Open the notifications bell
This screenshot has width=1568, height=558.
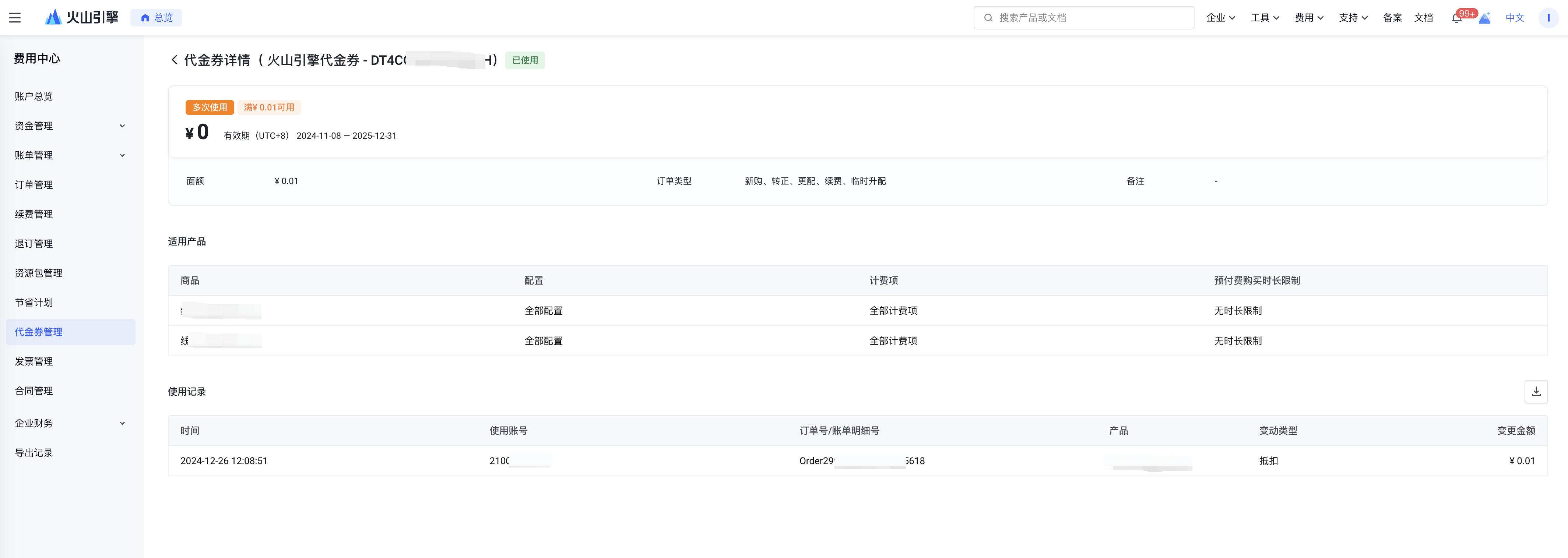click(1457, 18)
